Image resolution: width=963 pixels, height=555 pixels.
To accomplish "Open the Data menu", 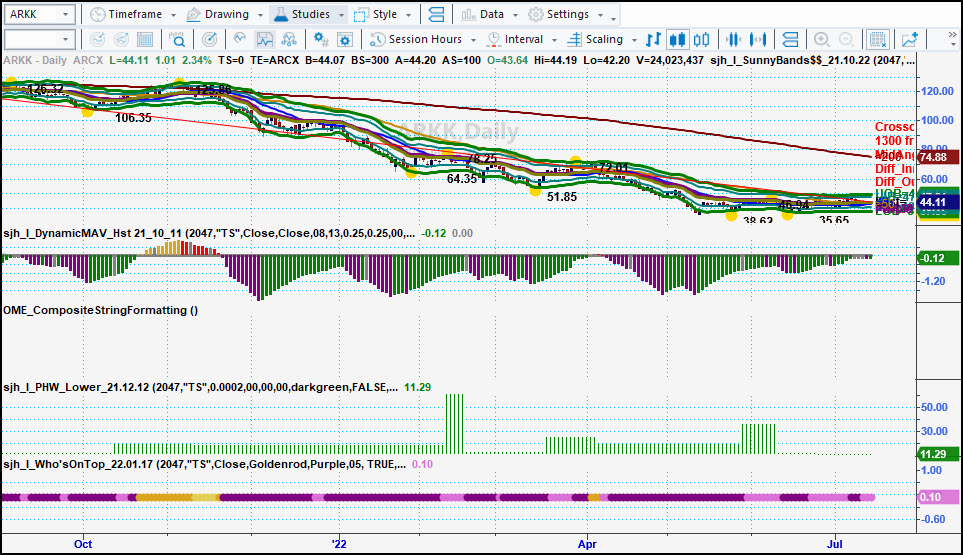I will (483, 14).
